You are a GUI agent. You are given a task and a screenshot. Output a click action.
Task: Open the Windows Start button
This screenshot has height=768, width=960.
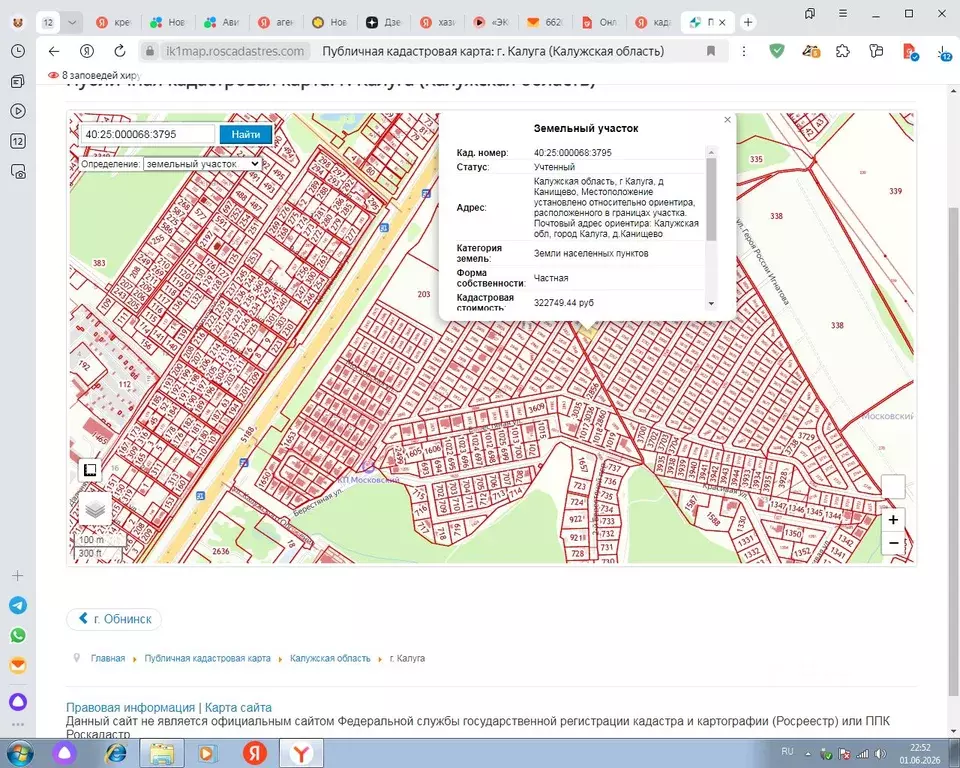(18, 753)
